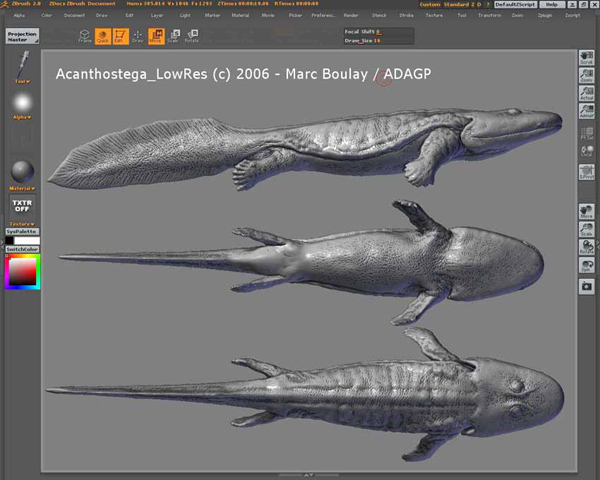
Task: Open the Zscript menu
Action: click(x=573, y=15)
